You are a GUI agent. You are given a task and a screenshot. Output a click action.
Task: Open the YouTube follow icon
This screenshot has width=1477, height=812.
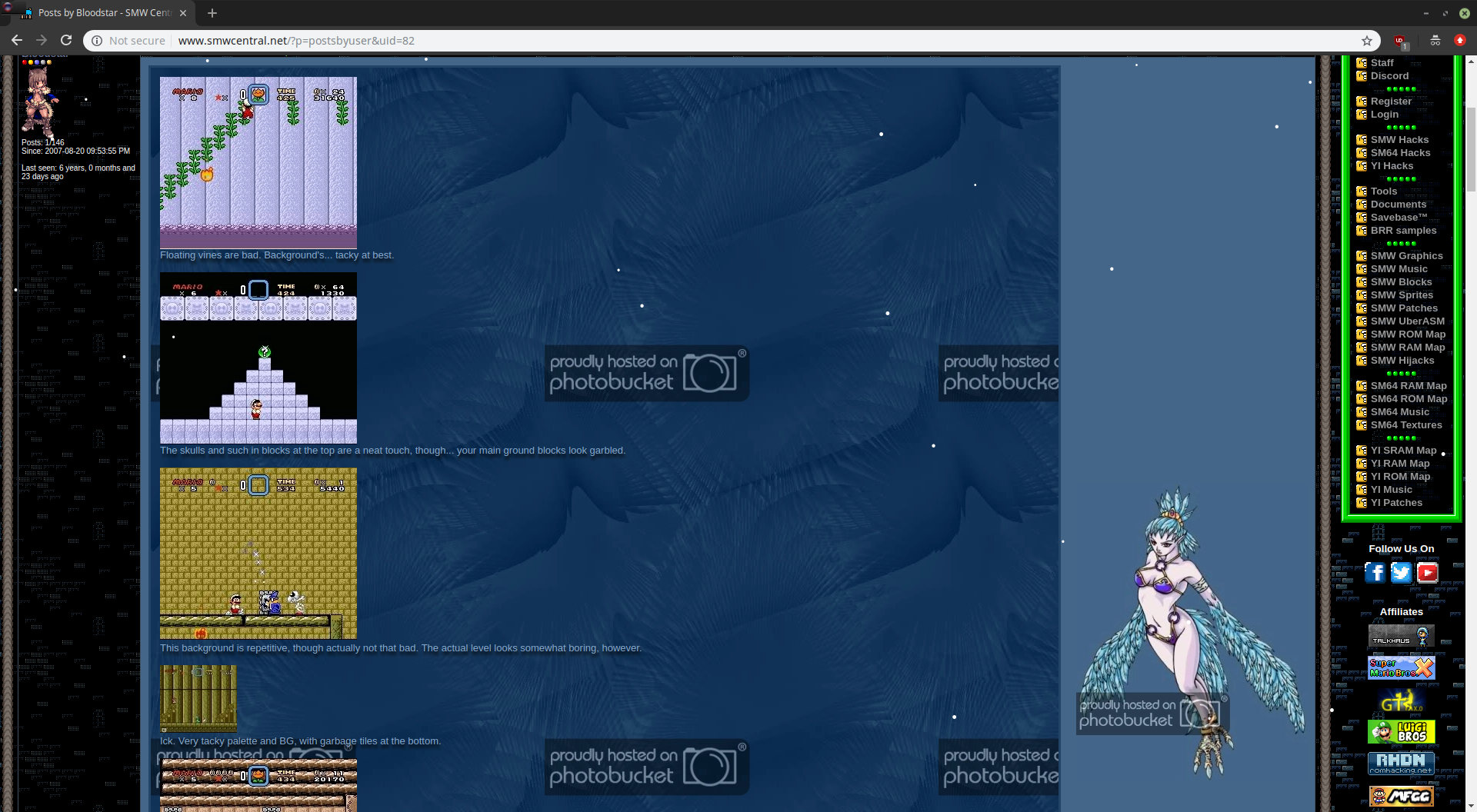tap(1427, 573)
